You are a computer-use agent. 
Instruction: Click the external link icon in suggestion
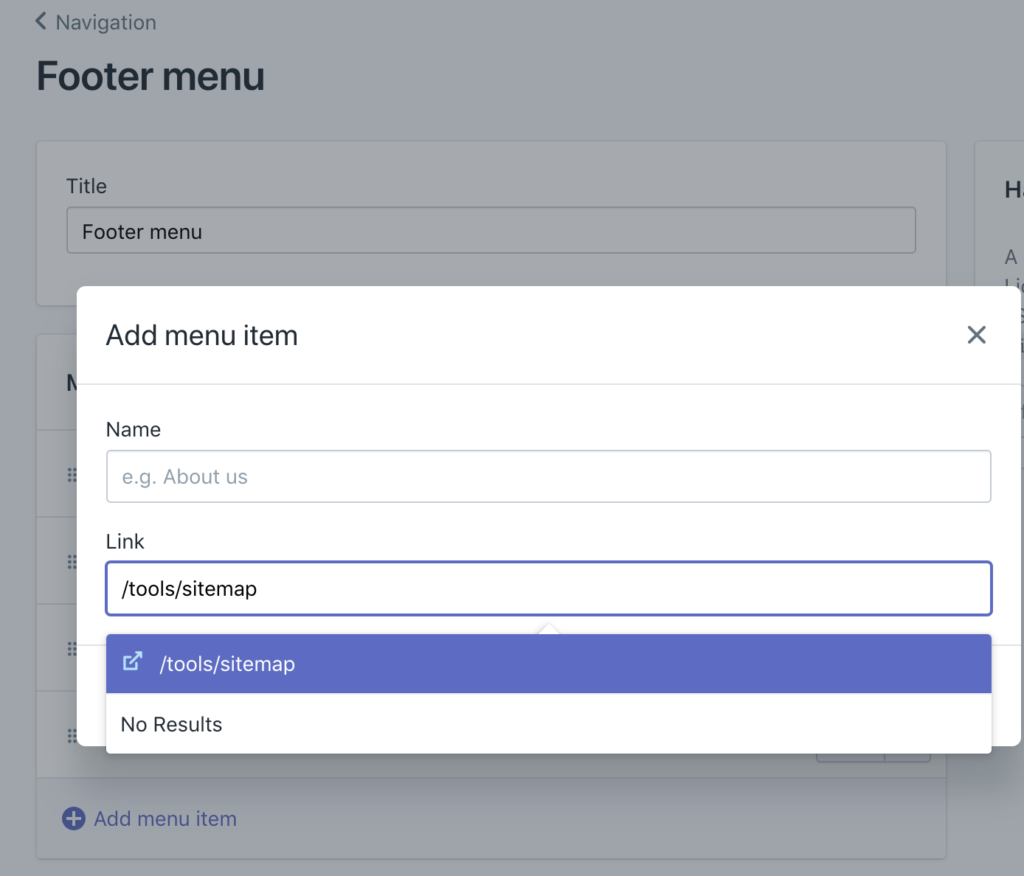point(133,662)
